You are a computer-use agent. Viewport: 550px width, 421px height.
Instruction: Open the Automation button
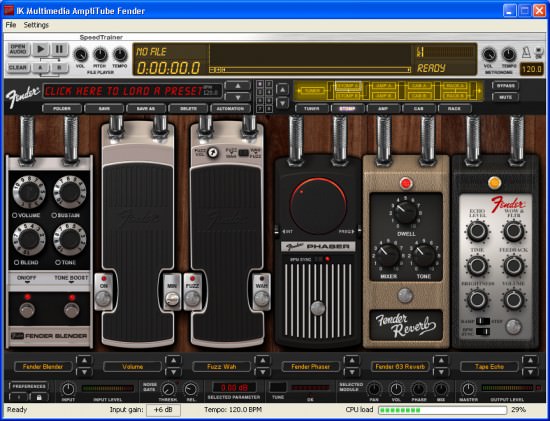coord(230,108)
